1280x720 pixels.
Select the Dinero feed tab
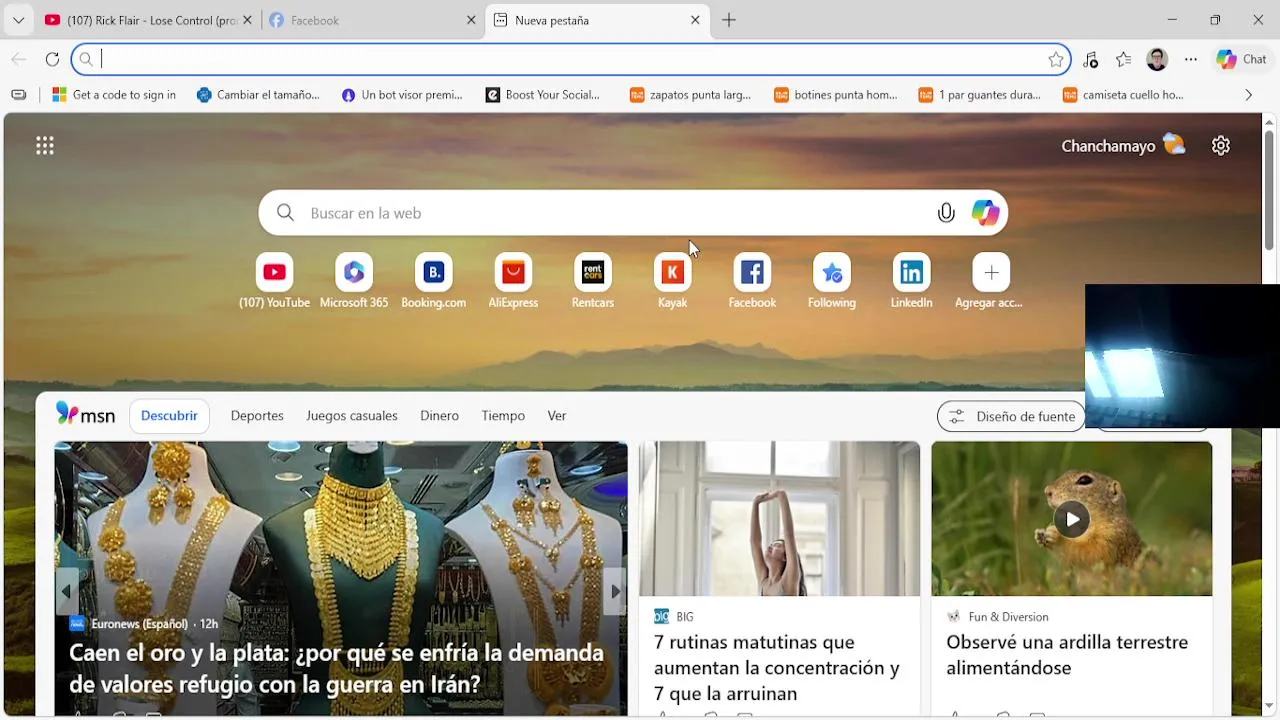click(439, 416)
